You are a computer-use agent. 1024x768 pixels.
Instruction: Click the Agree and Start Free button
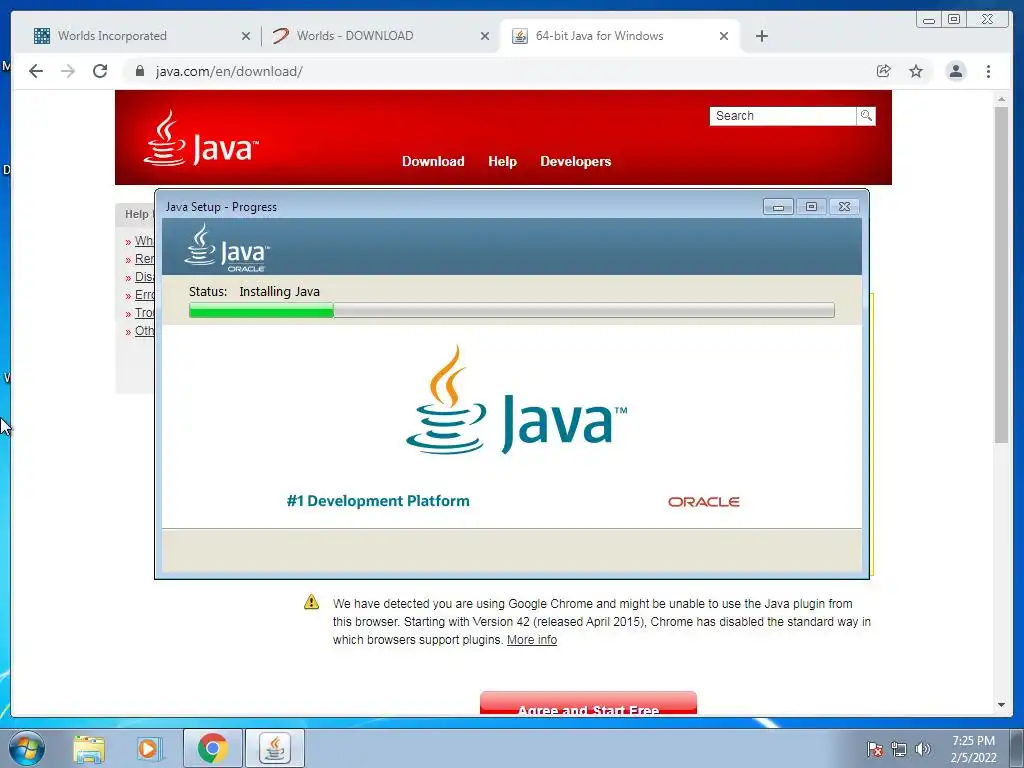[588, 703]
